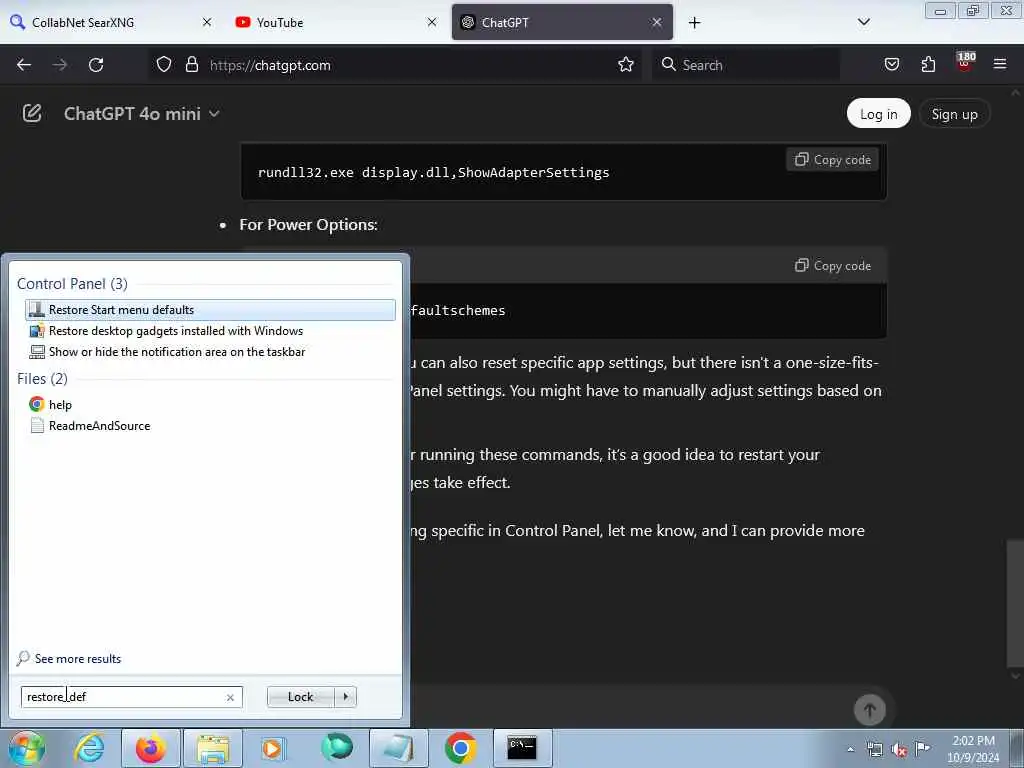This screenshot has width=1024, height=768.
Task: Show hidden system tray icons
Action: 850,749
